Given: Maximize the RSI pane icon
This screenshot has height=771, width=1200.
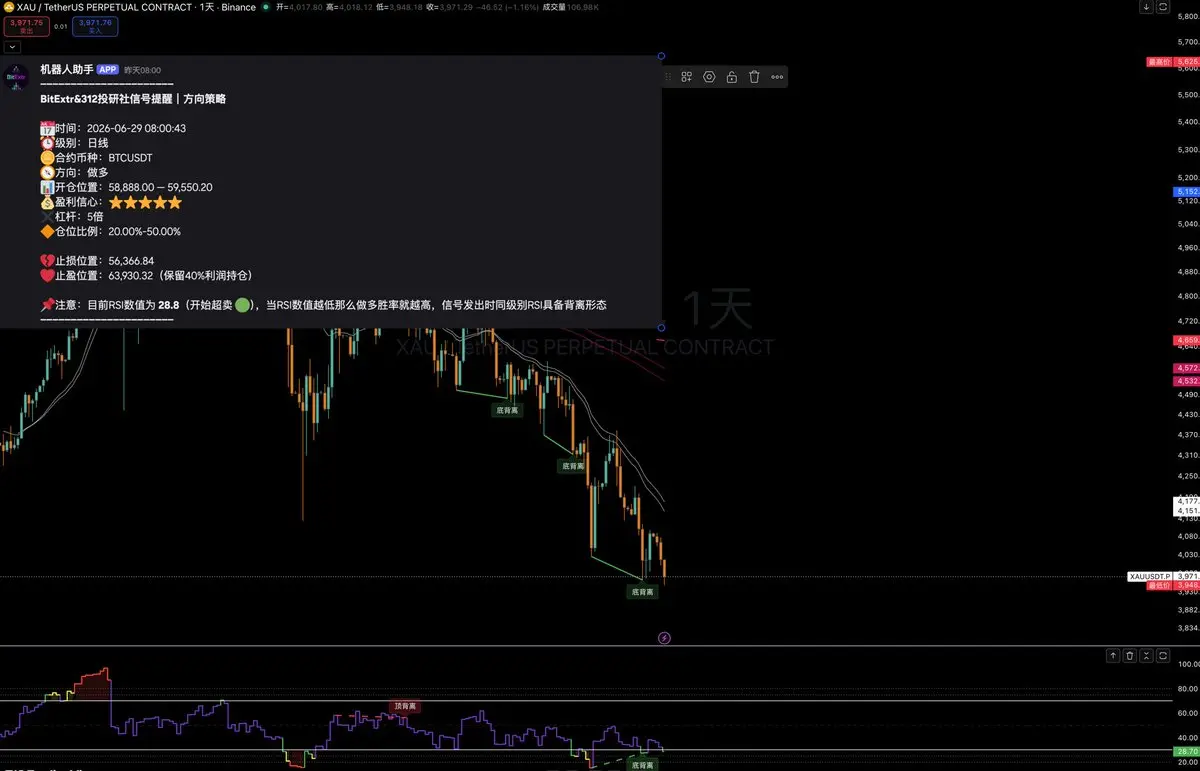Looking at the screenshot, I should pos(1163,656).
